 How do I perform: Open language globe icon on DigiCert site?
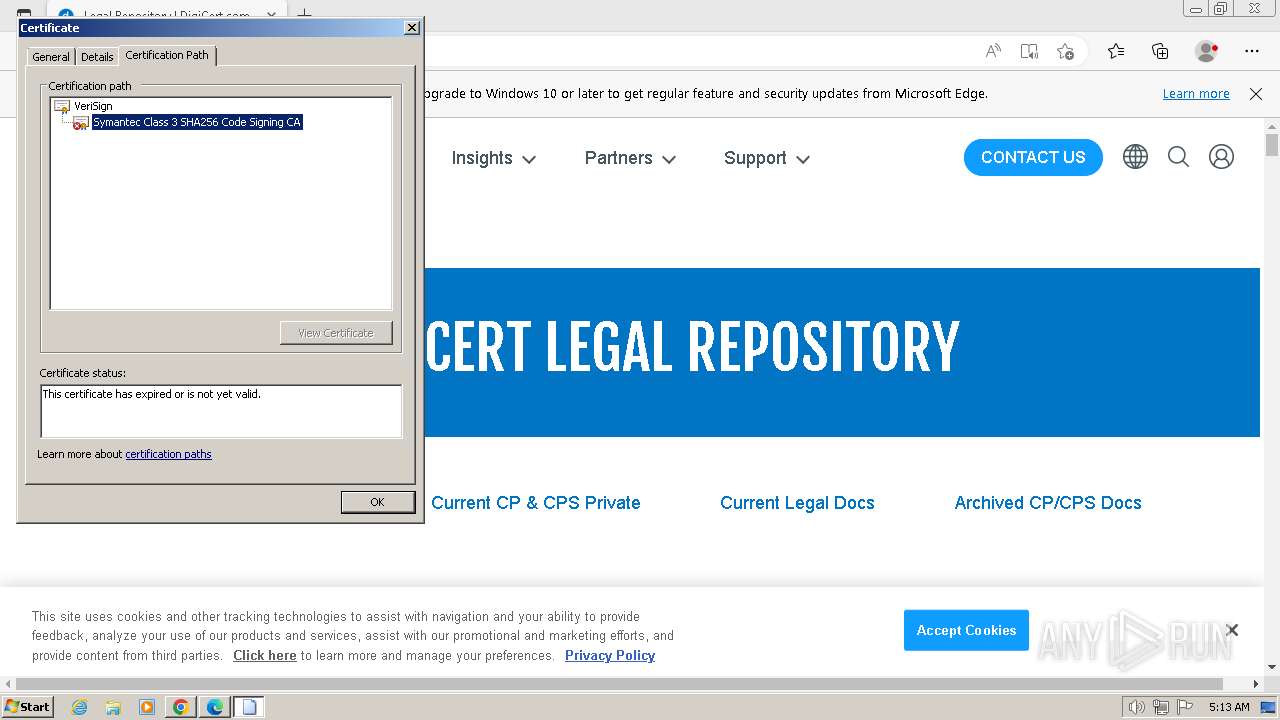(1135, 157)
